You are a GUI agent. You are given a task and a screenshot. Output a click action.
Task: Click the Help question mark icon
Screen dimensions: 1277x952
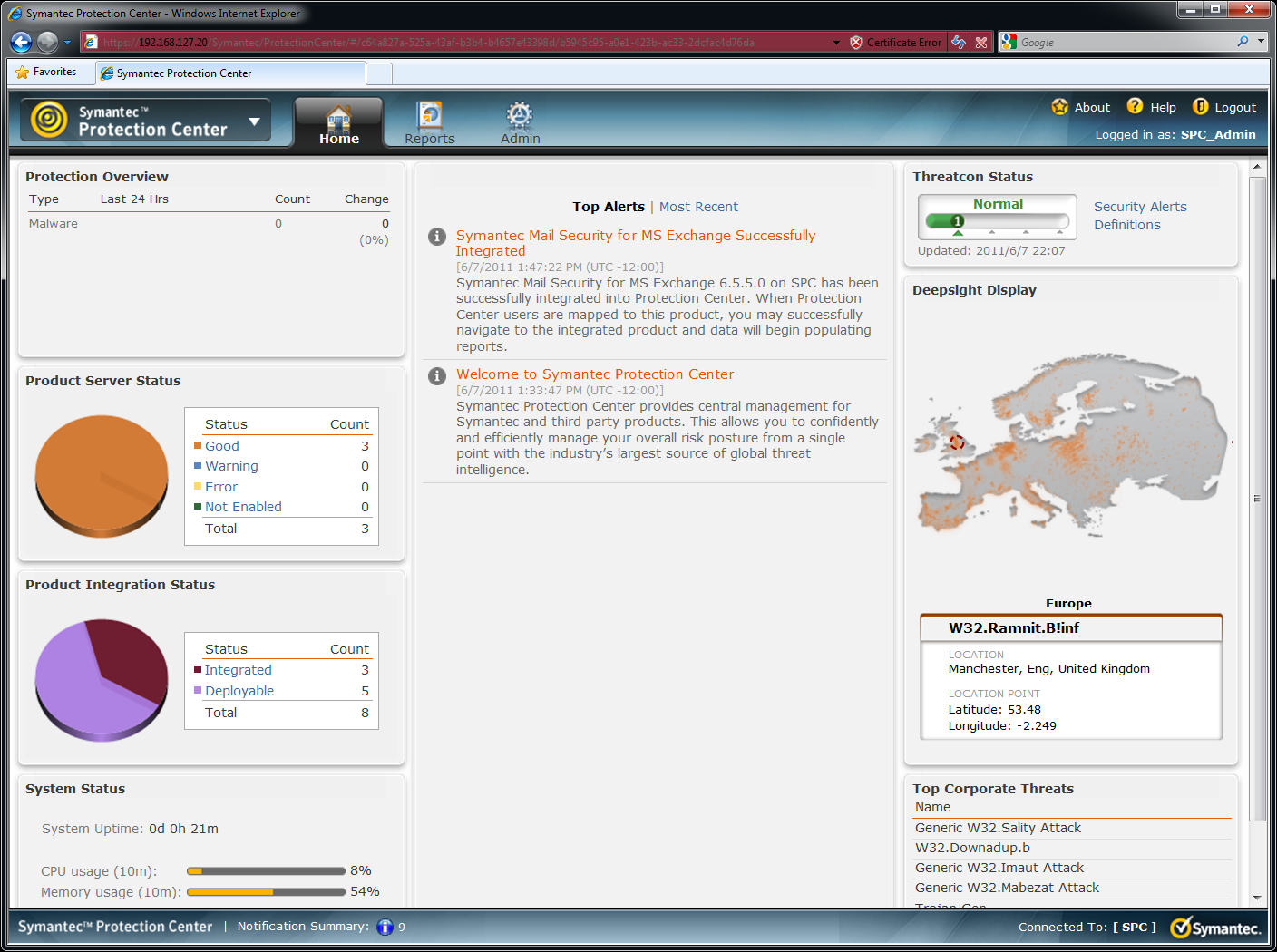(x=1135, y=106)
